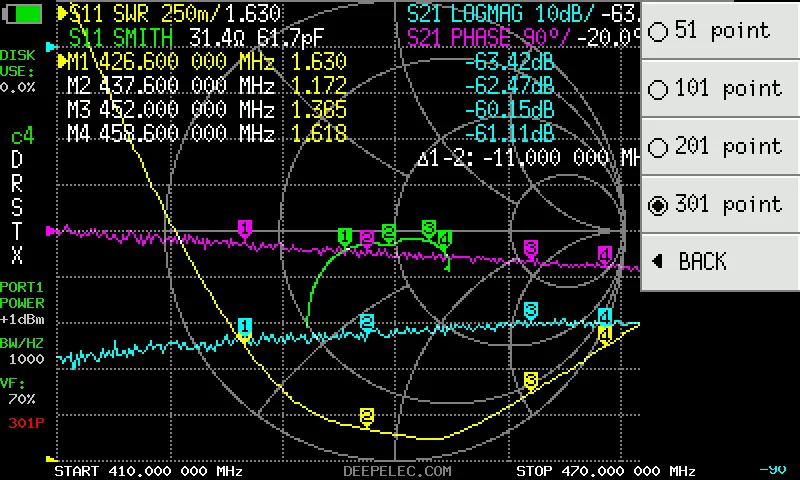Click green marker 2 on Smith trace
Screen dimensions: 800x480
(x=389, y=233)
